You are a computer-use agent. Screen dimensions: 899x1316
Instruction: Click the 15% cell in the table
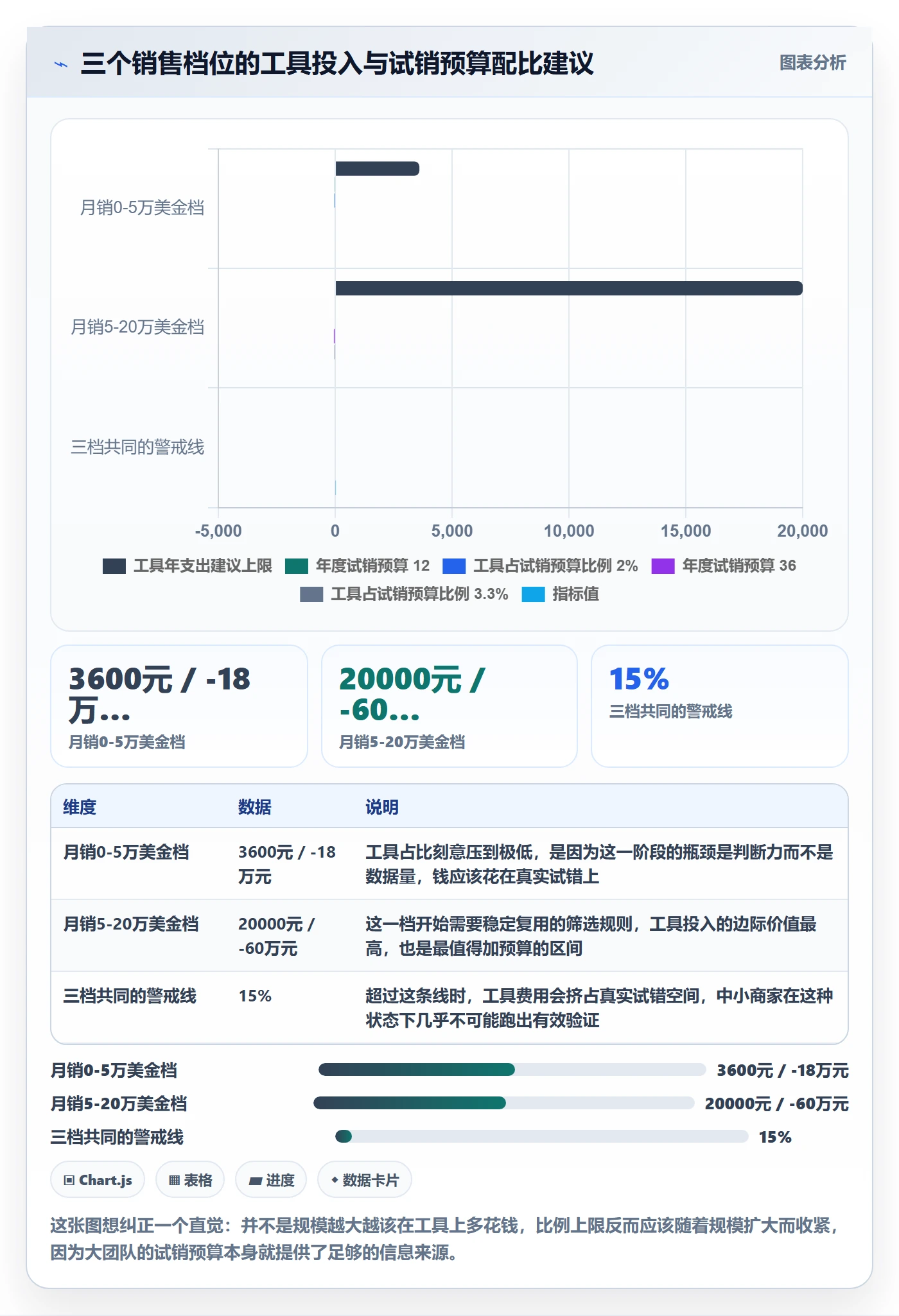click(x=255, y=996)
